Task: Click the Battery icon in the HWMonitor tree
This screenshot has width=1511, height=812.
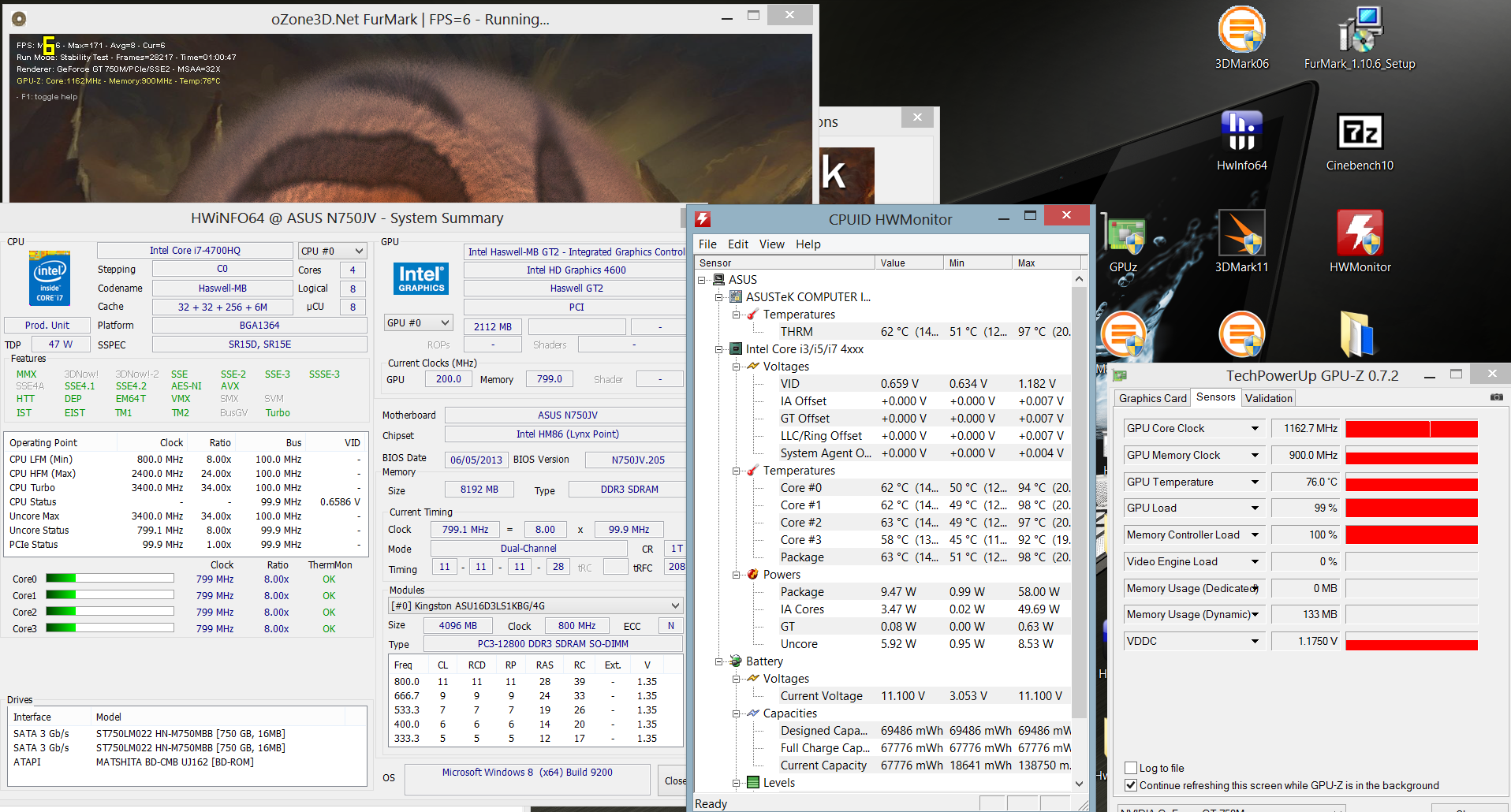Action: click(x=736, y=661)
